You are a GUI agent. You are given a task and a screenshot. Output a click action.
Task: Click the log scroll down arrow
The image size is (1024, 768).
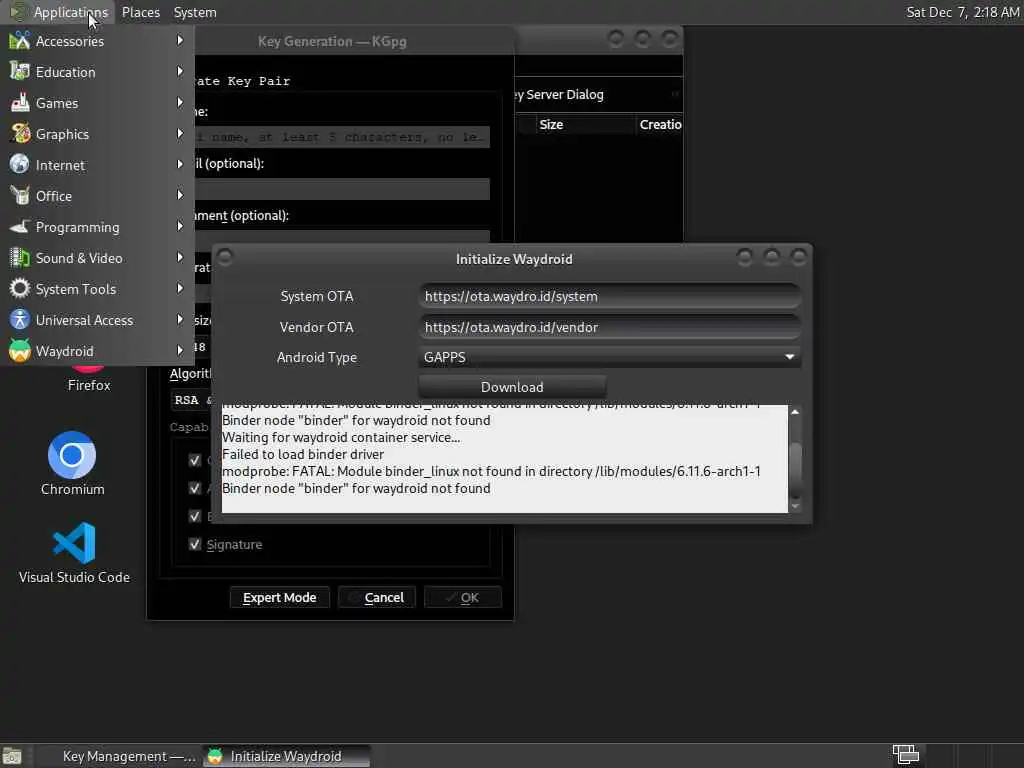795,506
